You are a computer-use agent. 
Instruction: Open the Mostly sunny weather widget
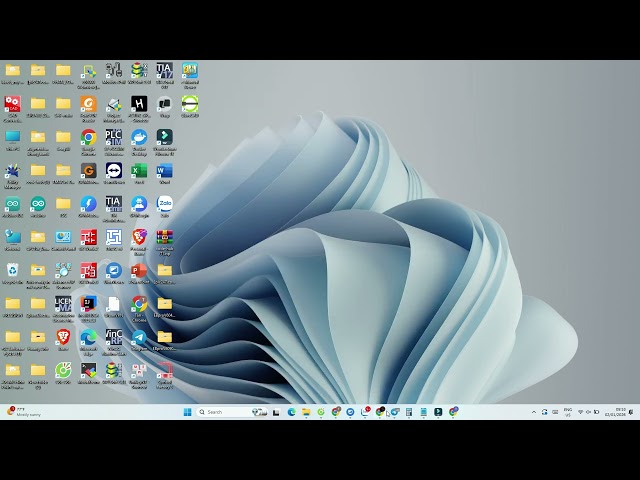coord(24,411)
